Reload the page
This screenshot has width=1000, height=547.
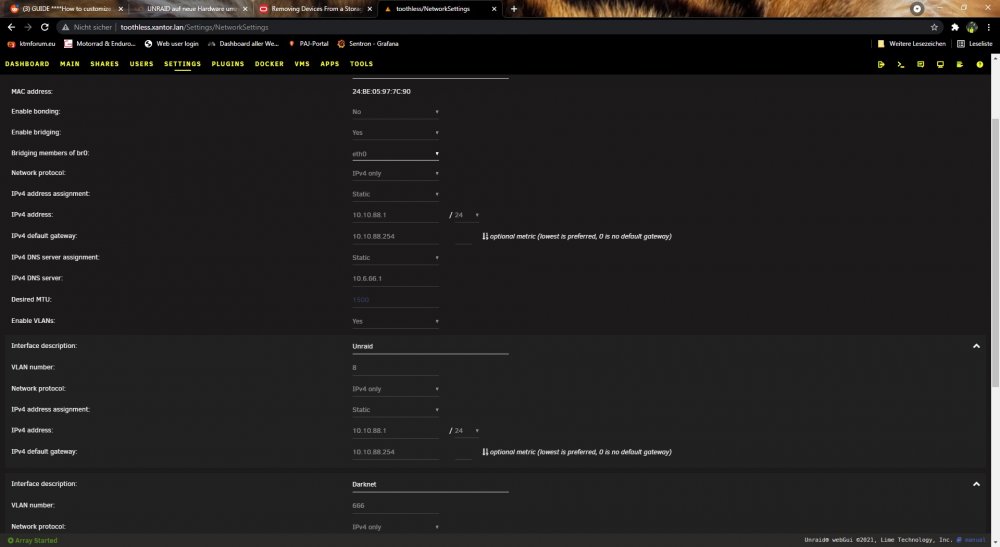click(45, 27)
